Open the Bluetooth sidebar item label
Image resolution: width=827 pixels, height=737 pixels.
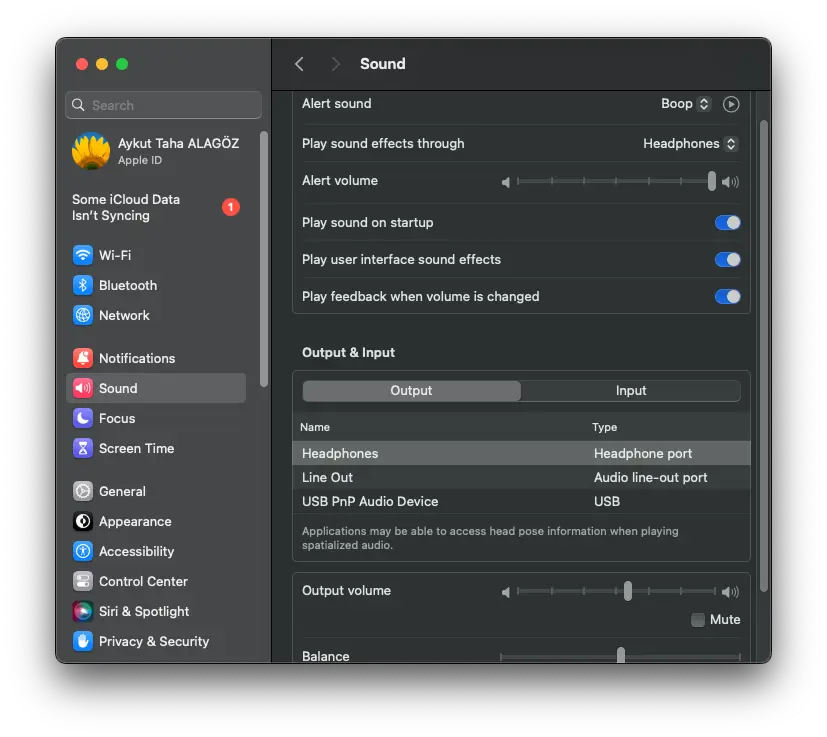128,285
